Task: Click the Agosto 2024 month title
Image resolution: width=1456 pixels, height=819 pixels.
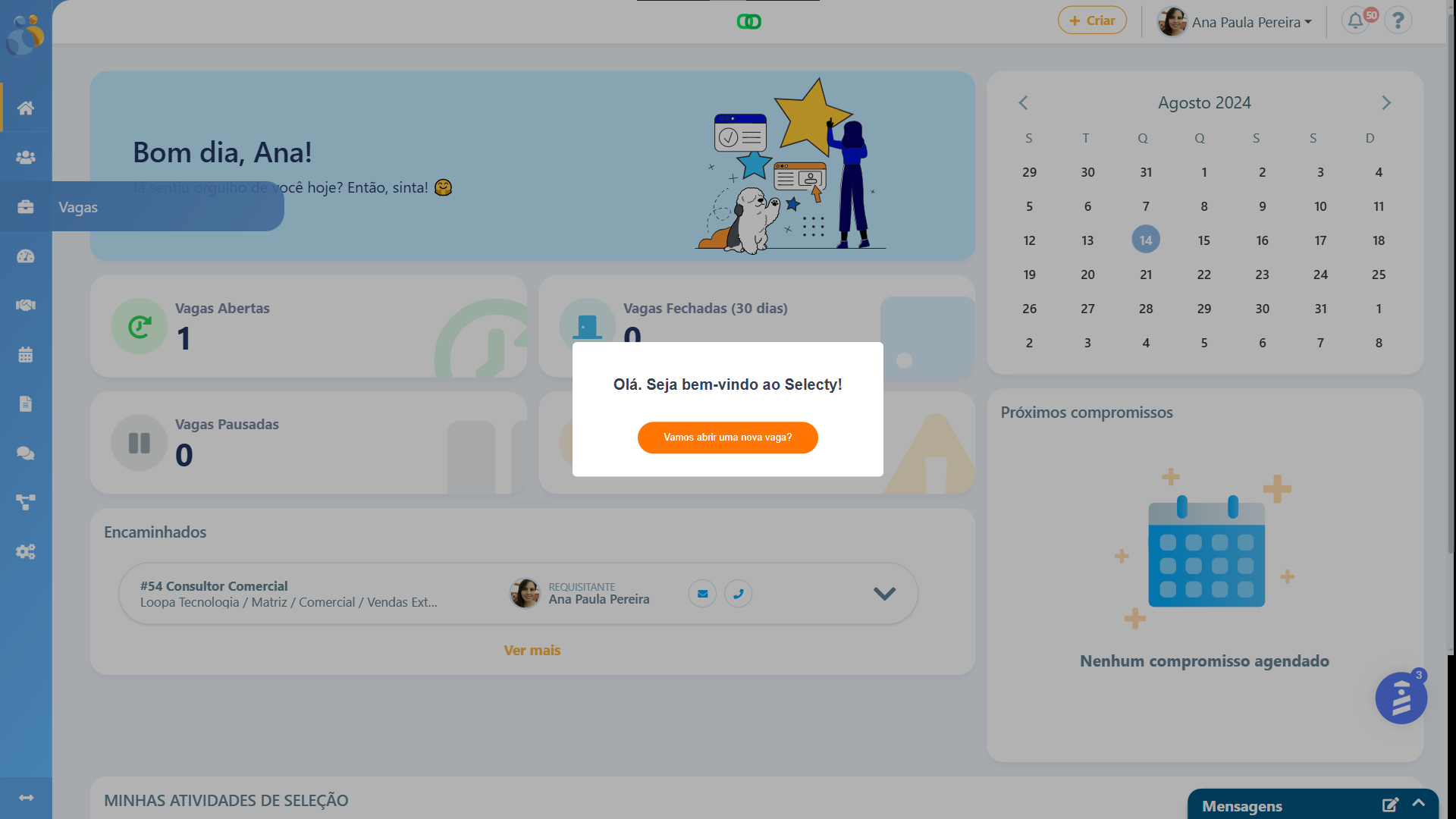Action: 1204,102
